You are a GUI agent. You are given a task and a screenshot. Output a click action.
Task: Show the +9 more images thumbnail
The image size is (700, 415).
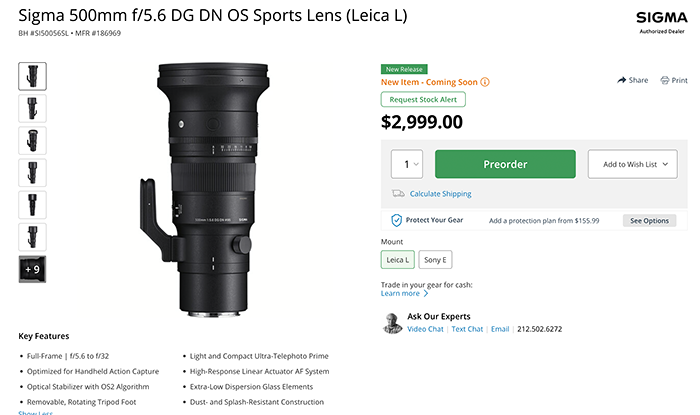click(32, 269)
